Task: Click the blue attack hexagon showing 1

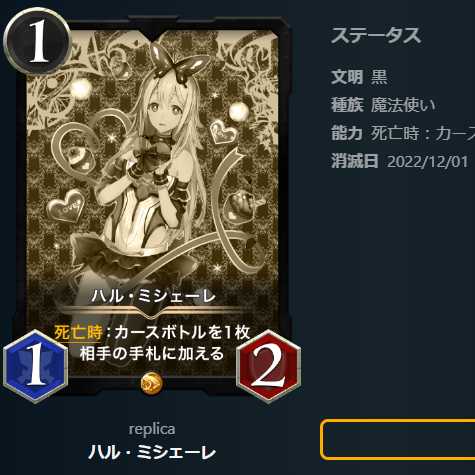Action: (36, 366)
